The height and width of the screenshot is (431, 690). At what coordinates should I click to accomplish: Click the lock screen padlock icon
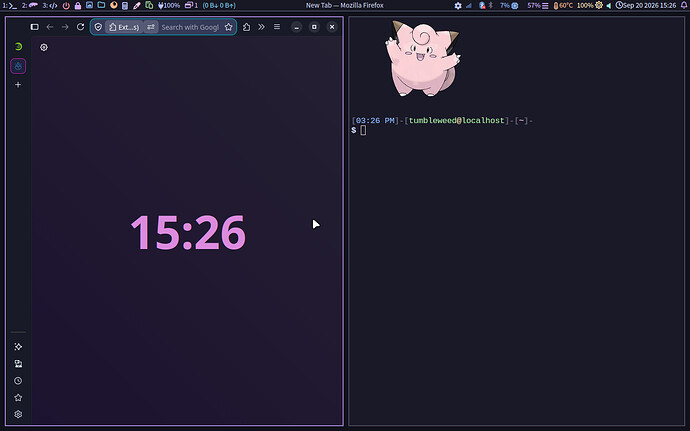pos(78,6)
